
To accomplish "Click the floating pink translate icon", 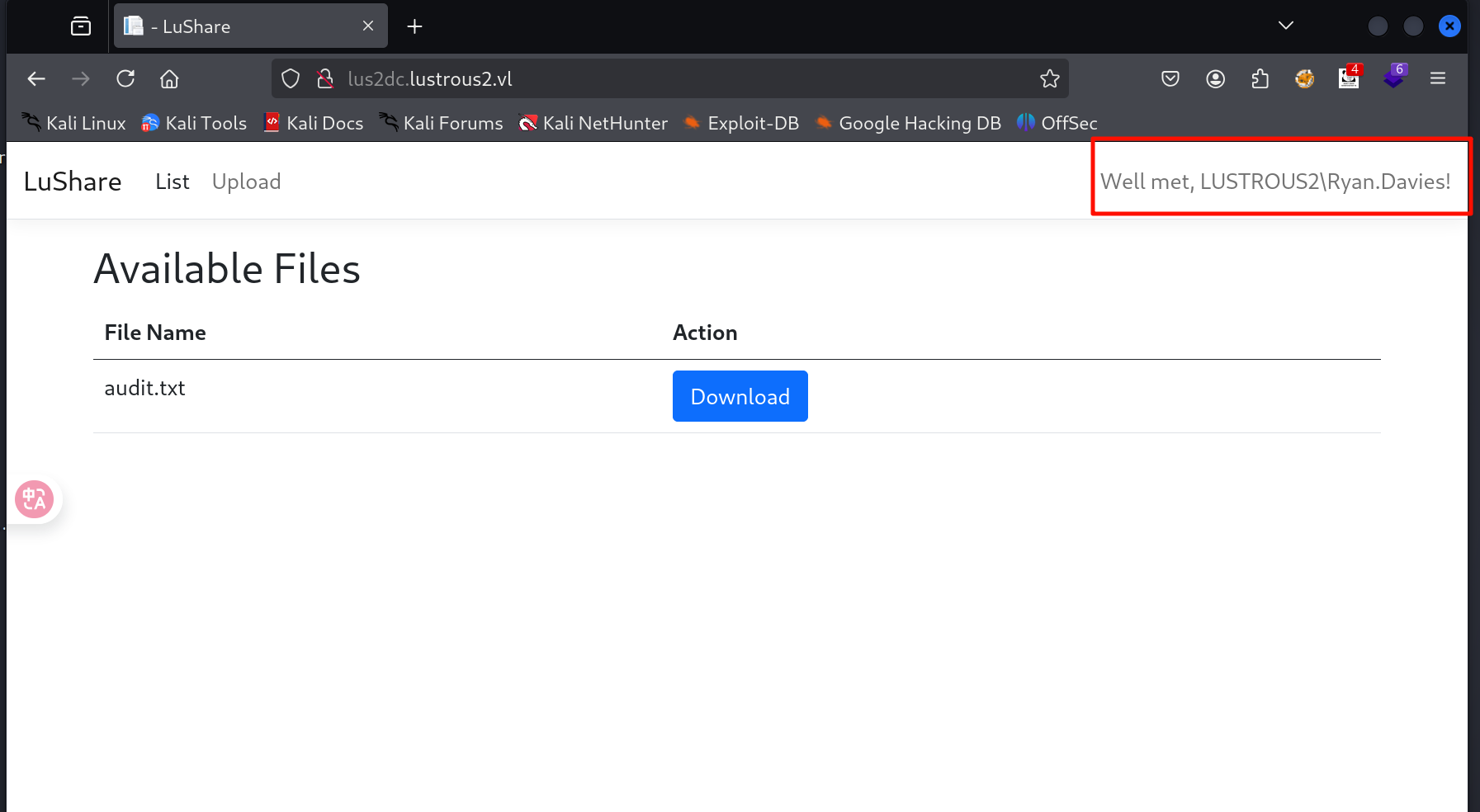I will 35,499.
